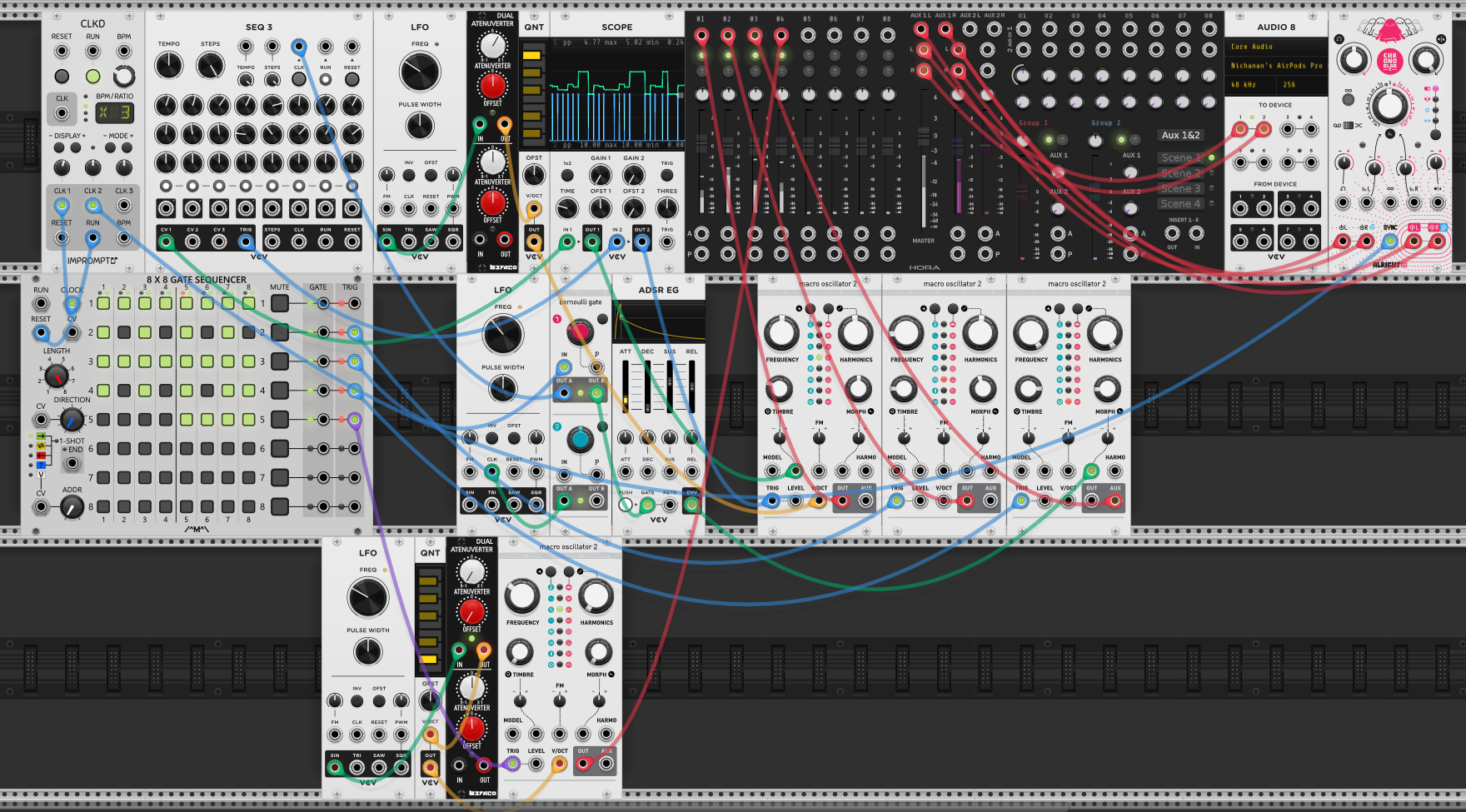1466x812 pixels.
Task: Open the Nichanan's AirPods Pro device selector
Action: [x=1275, y=65]
